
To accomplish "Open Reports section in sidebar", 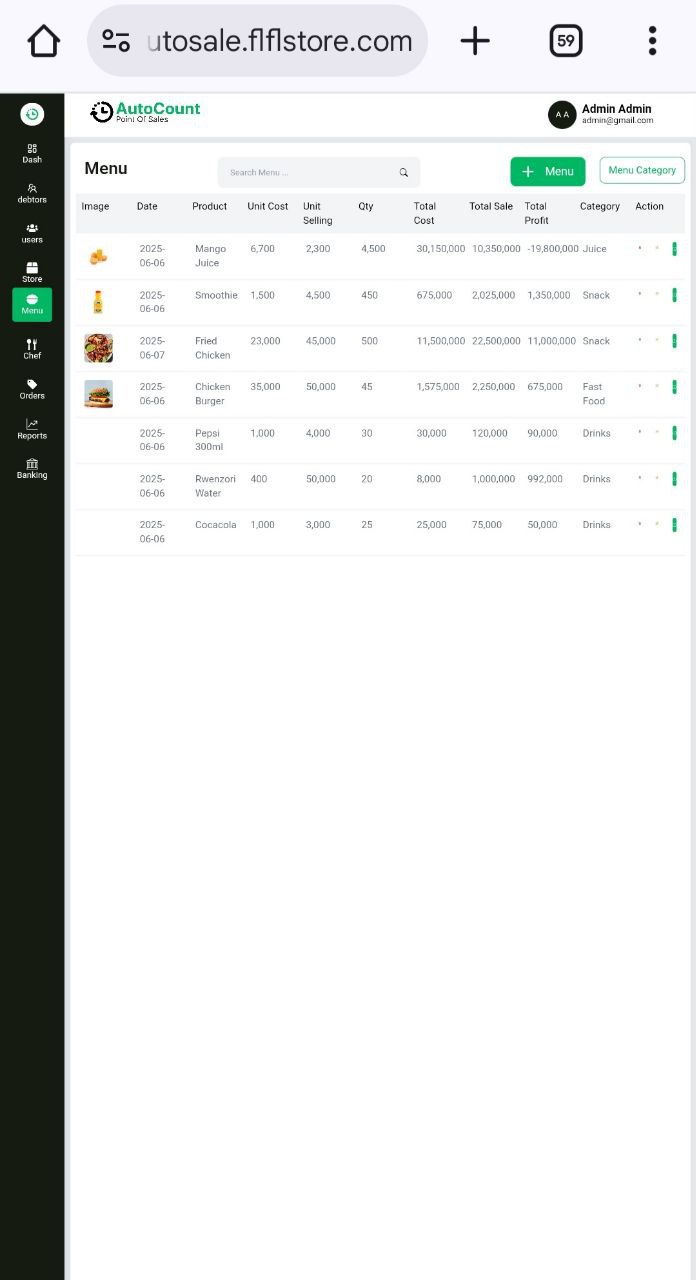I will [32, 429].
